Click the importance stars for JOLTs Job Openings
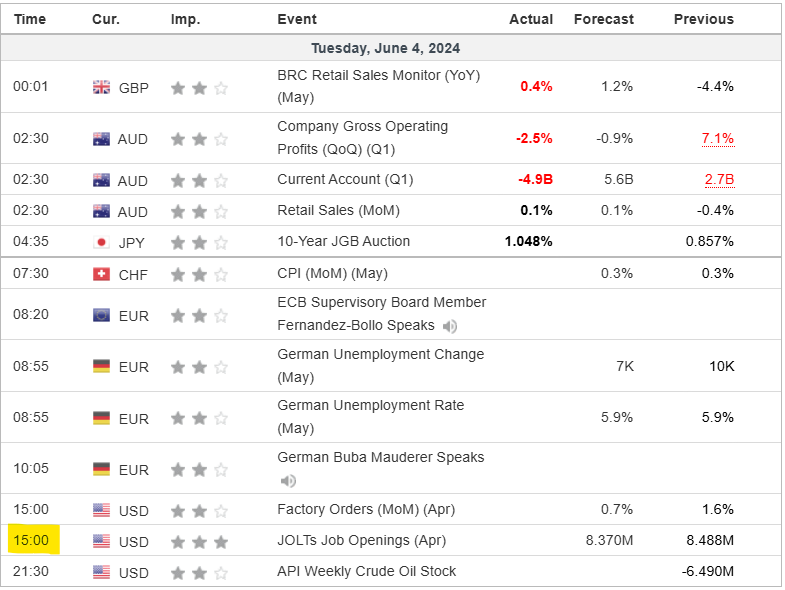 [199, 542]
